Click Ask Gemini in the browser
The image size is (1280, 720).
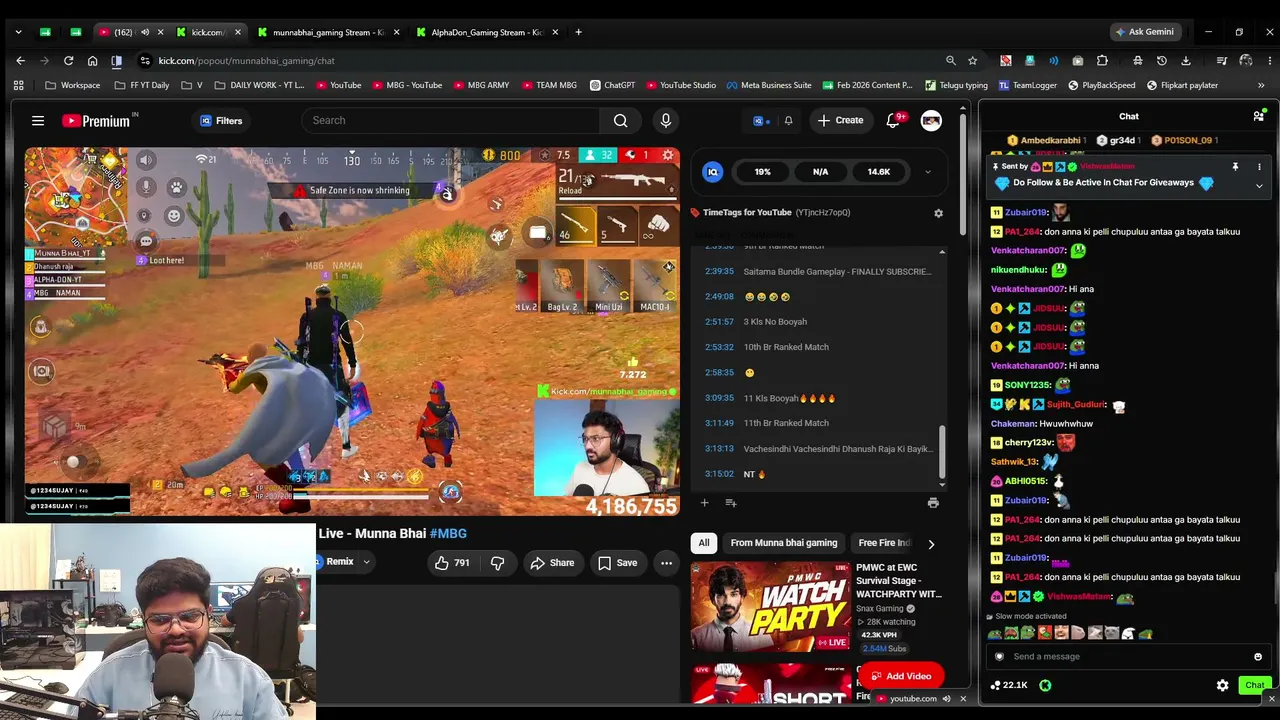click(x=1146, y=32)
